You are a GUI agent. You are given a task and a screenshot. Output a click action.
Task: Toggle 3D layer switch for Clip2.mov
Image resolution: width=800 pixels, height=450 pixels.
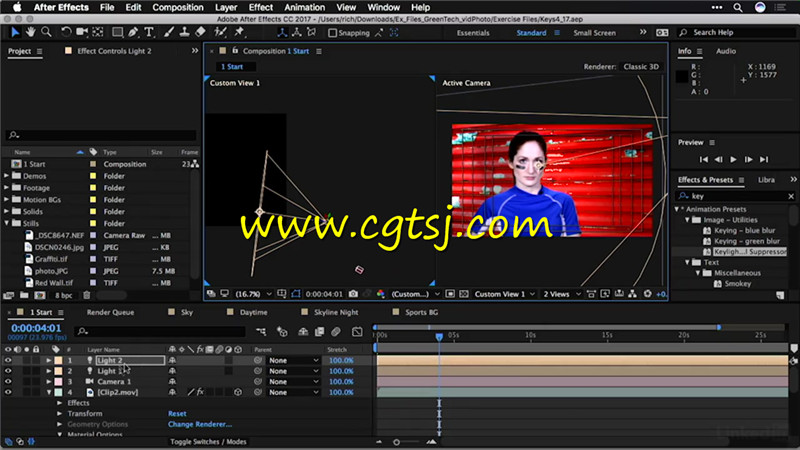point(238,392)
